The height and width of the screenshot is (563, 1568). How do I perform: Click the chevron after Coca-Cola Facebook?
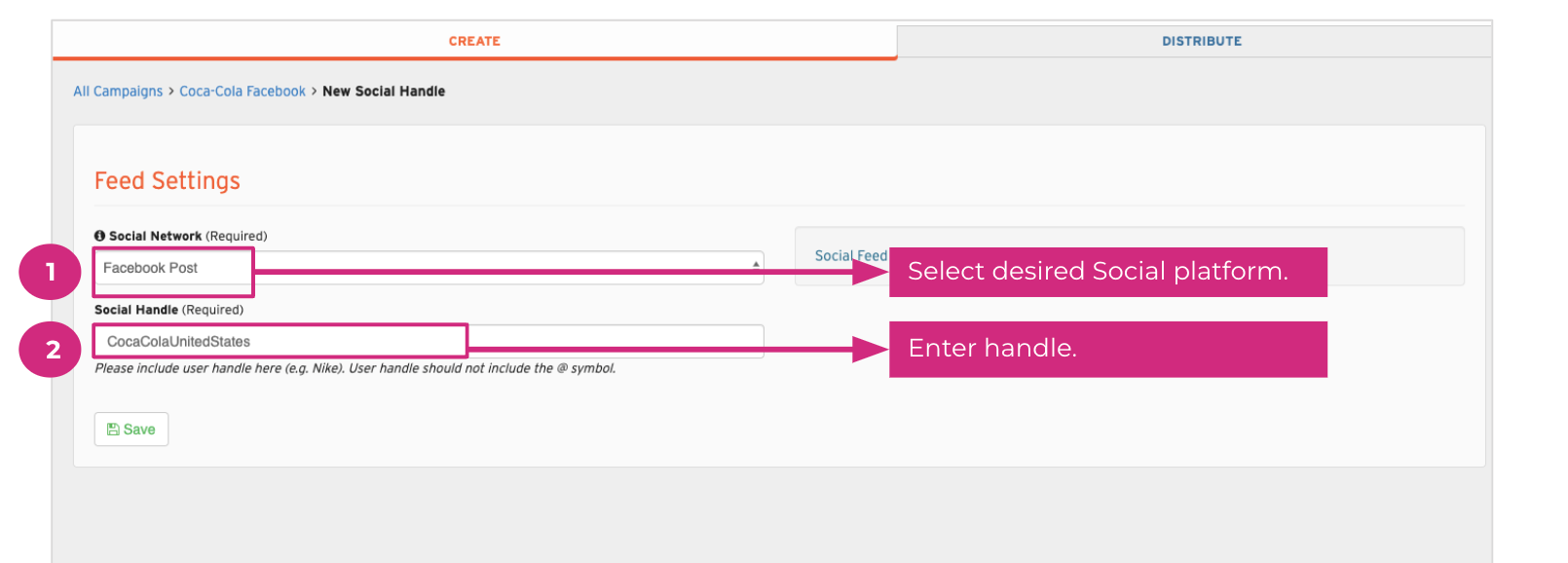[x=315, y=92]
